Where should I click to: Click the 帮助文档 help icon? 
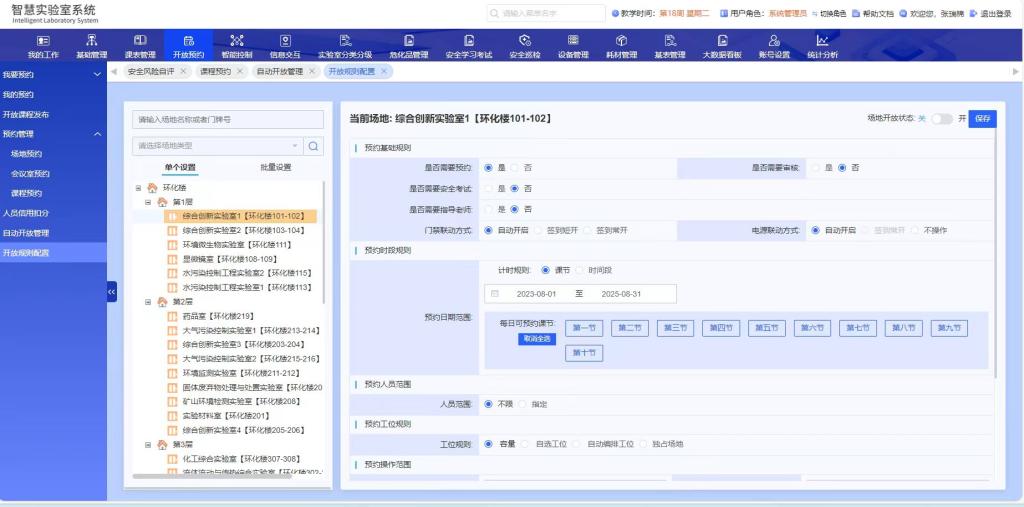(x=854, y=14)
